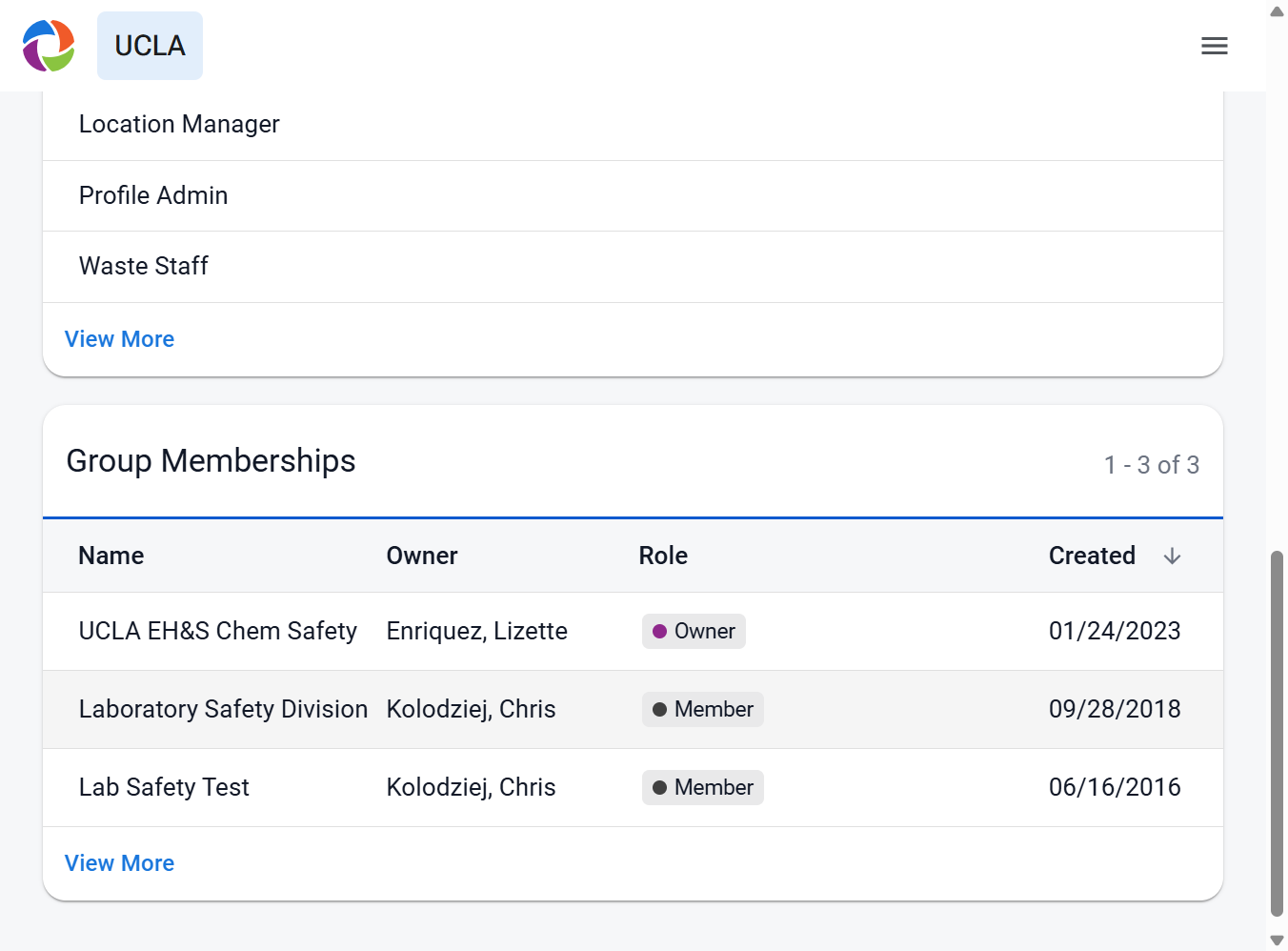Click Member badge in Laboratory Safety Division row
Screen dimensions: 1288x951
703,709
